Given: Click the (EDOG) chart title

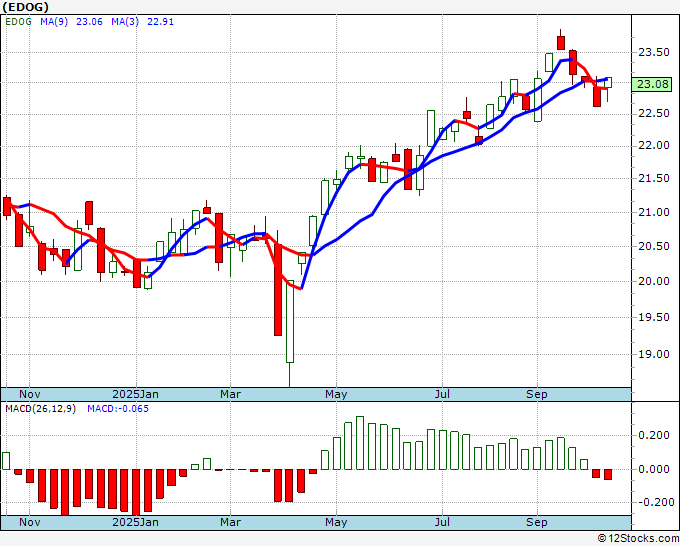Looking at the screenshot, I should (x=26, y=7).
